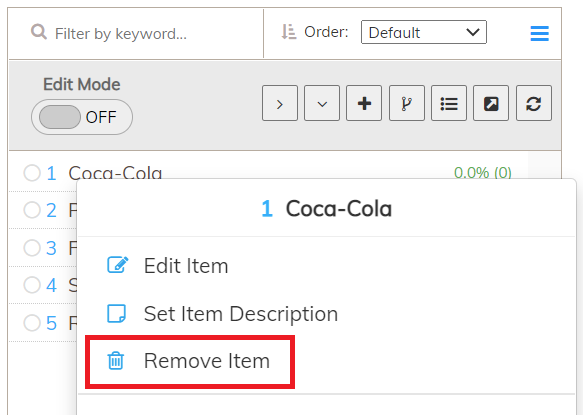Click the external link arrow icon button
The width and height of the screenshot is (583, 415).
(x=491, y=103)
